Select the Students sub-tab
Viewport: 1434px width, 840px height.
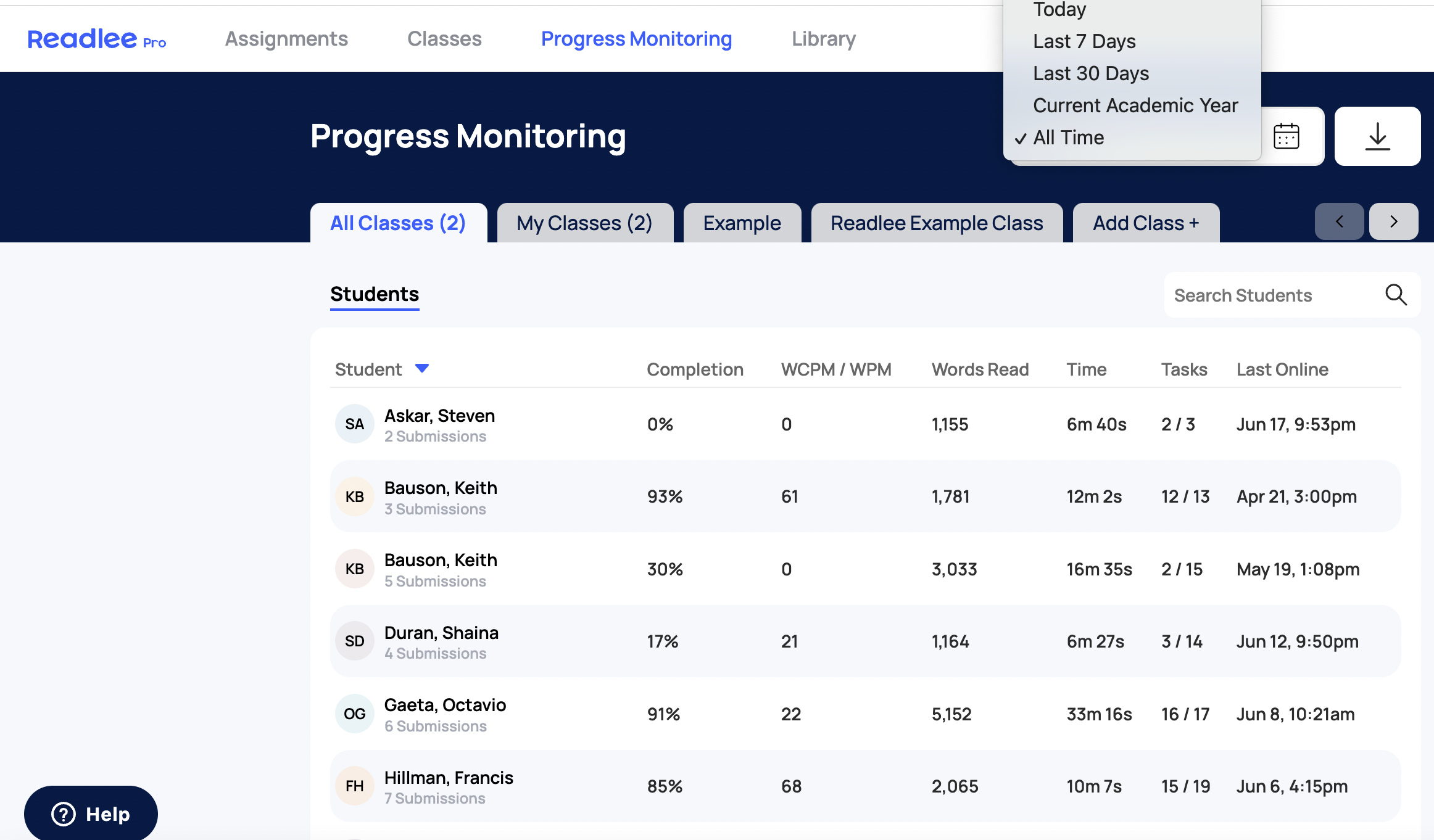coord(375,294)
